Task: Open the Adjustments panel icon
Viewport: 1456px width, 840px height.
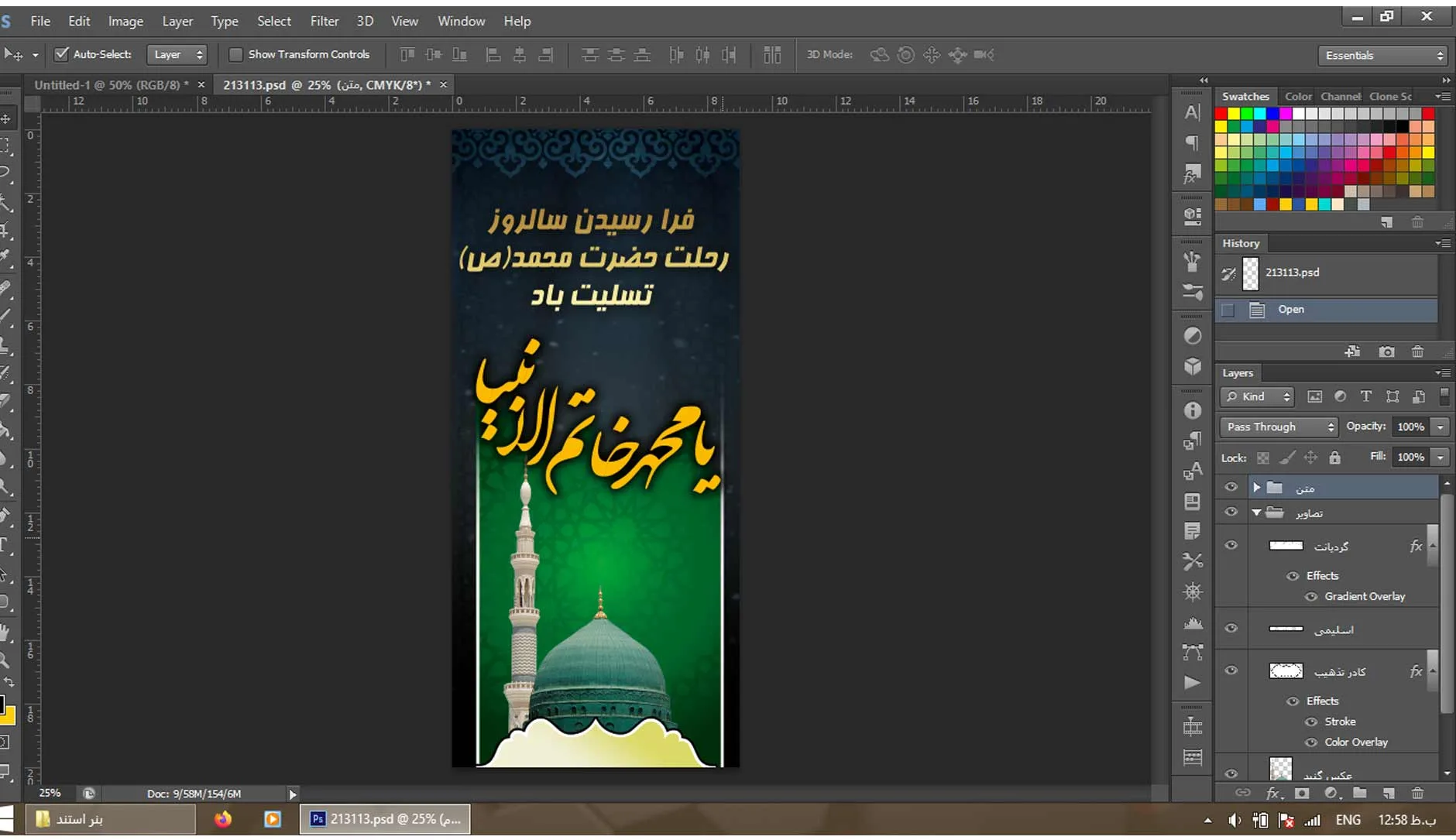Action: 1193,336
